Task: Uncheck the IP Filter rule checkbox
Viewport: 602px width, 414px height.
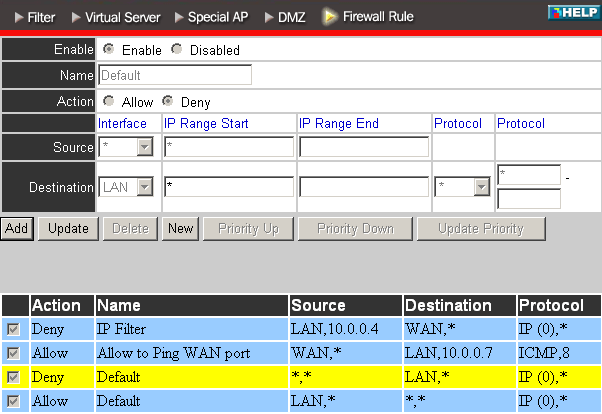Action: point(13,329)
